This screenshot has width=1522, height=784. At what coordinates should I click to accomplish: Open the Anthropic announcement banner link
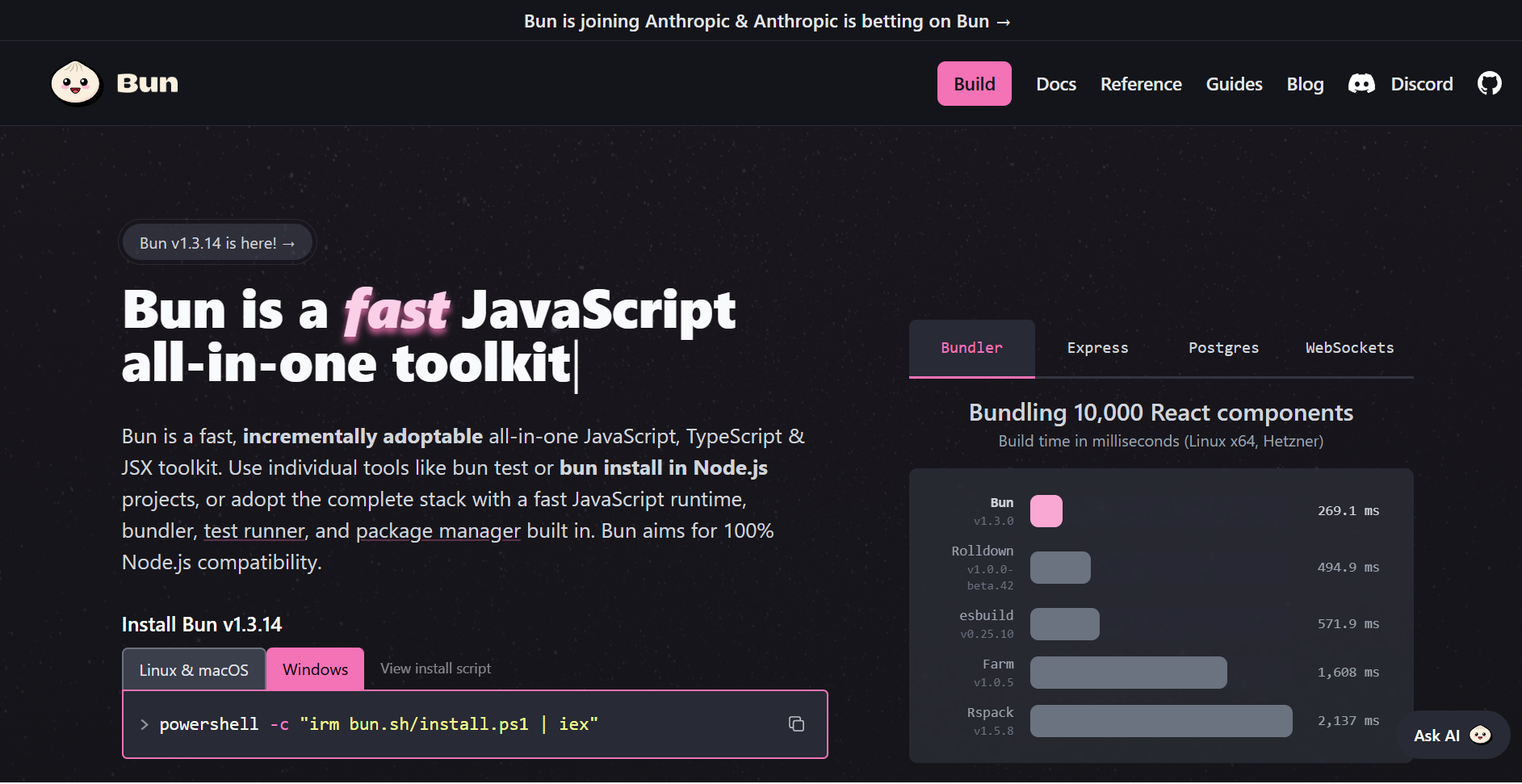[767, 21]
